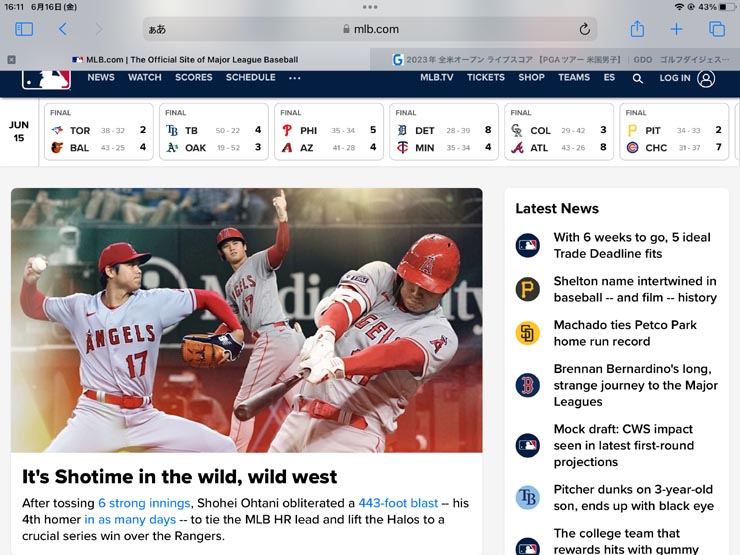Open the Ohtani feature image
Viewport: 740px width, 555px height.
pyautogui.click(x=247, y=320)
